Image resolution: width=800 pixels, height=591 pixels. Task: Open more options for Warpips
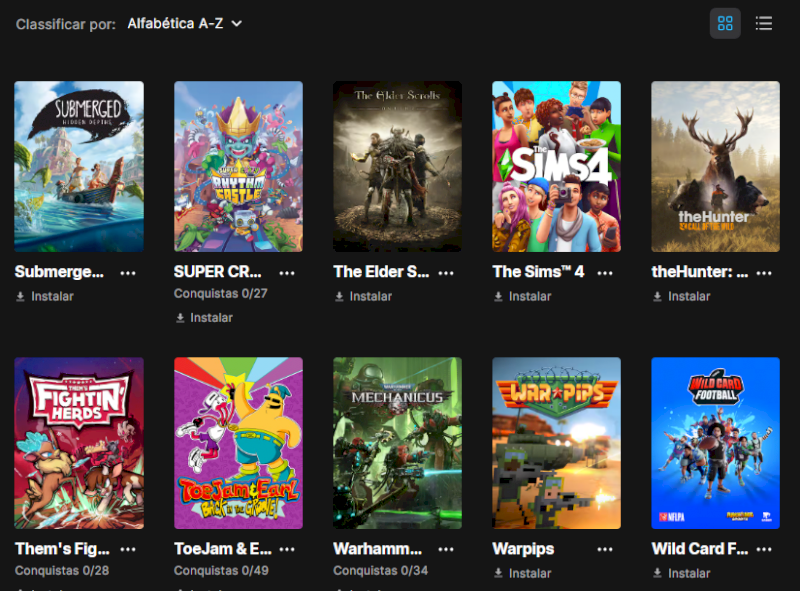click(x=605, y=549)
